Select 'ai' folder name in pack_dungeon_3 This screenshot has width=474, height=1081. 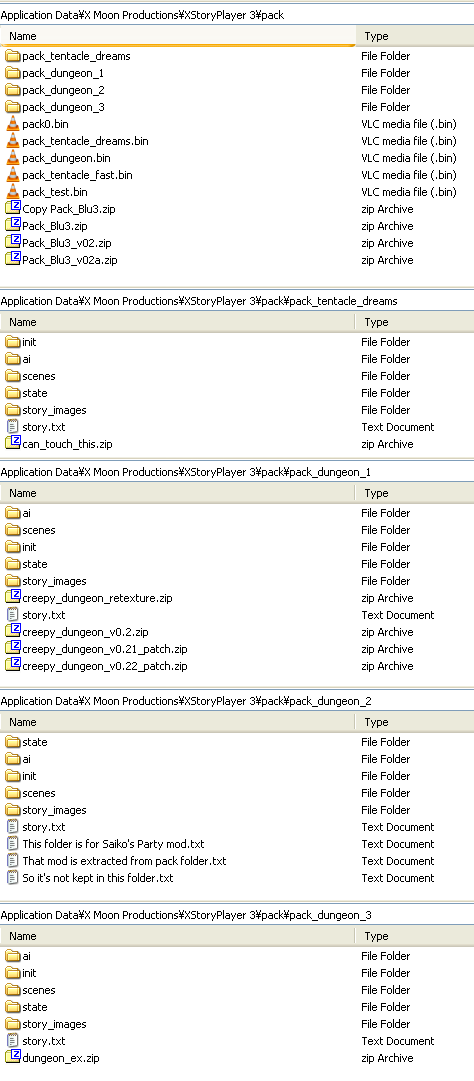tap(27, 956)
